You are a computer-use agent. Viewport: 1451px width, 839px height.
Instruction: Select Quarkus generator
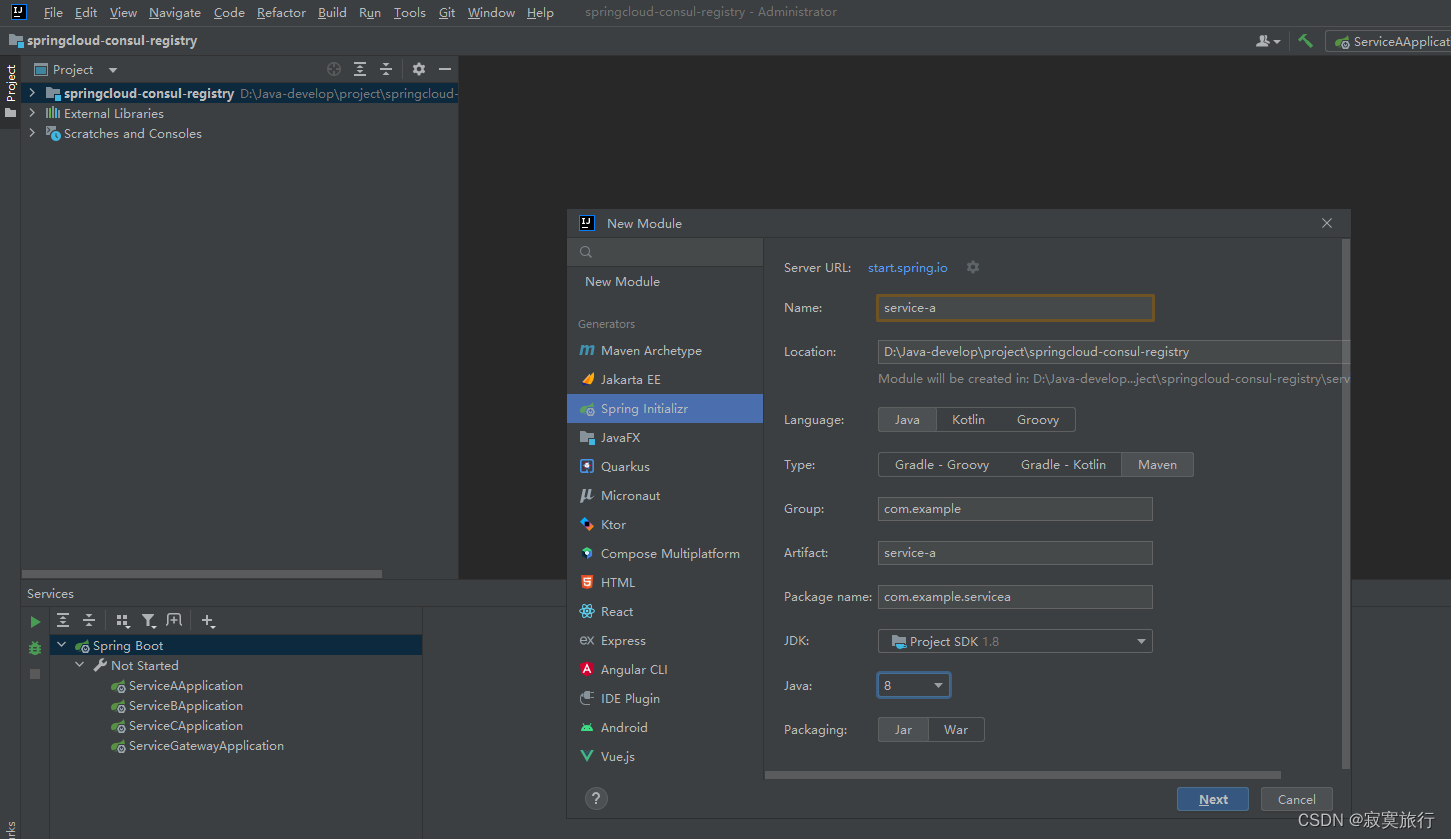tap(664, 467)
